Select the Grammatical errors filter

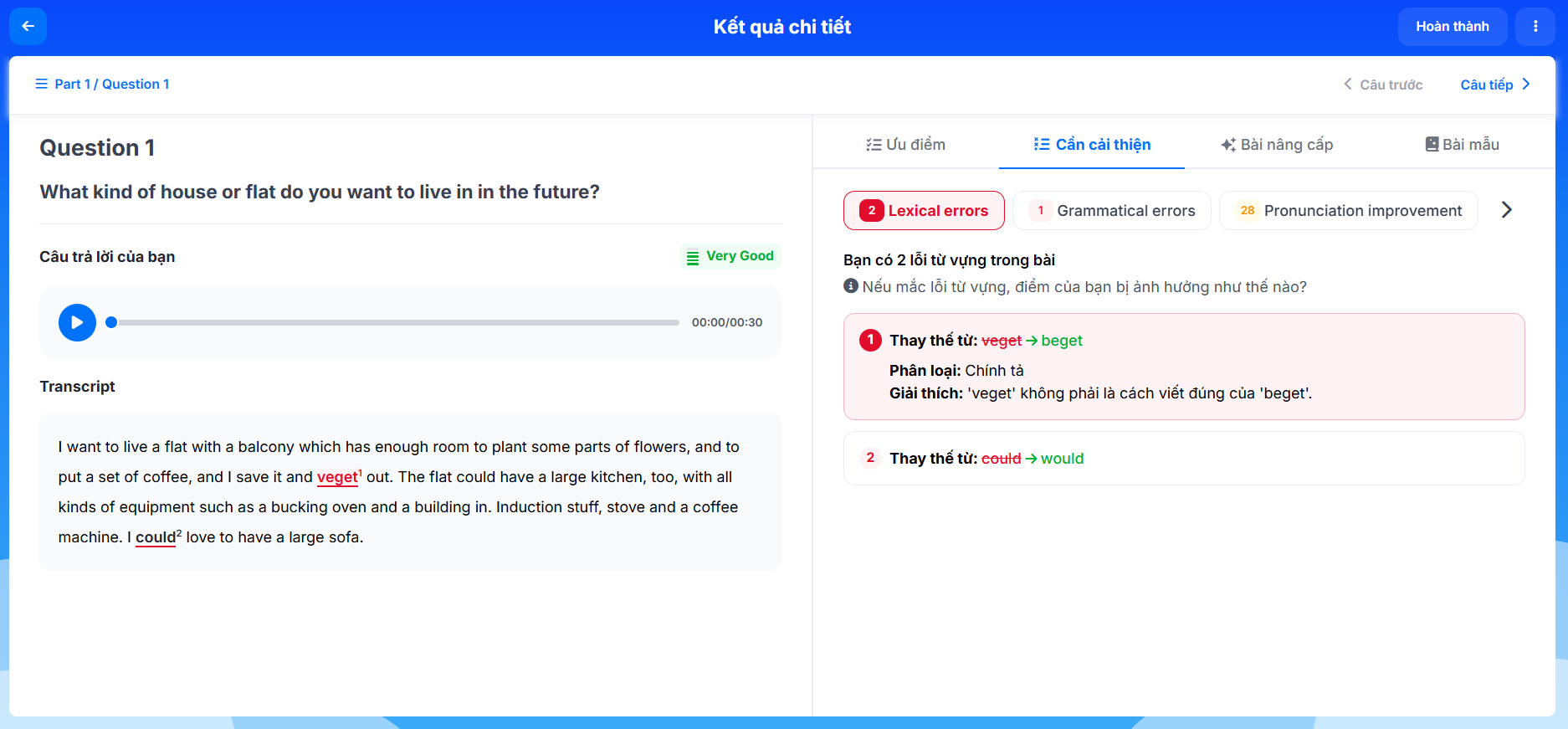click(x=1111, y=211)
